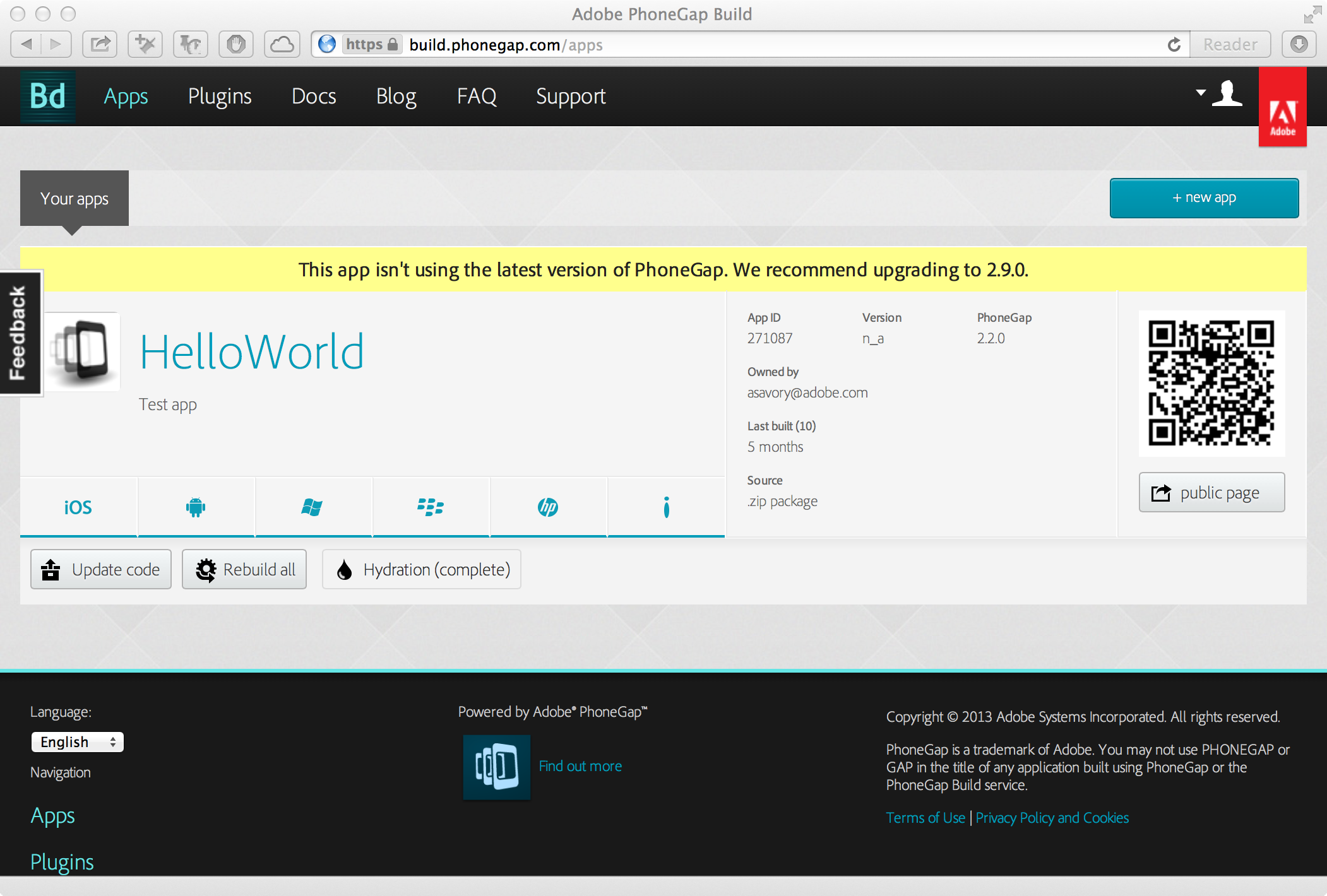Expand the navigation back arrow control

(27, 45)
